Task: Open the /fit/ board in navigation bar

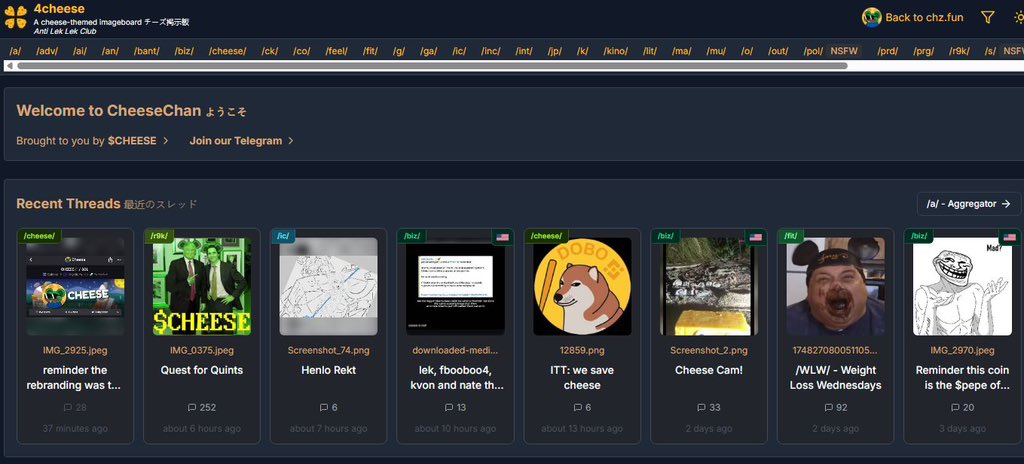Action: point(370,51)
